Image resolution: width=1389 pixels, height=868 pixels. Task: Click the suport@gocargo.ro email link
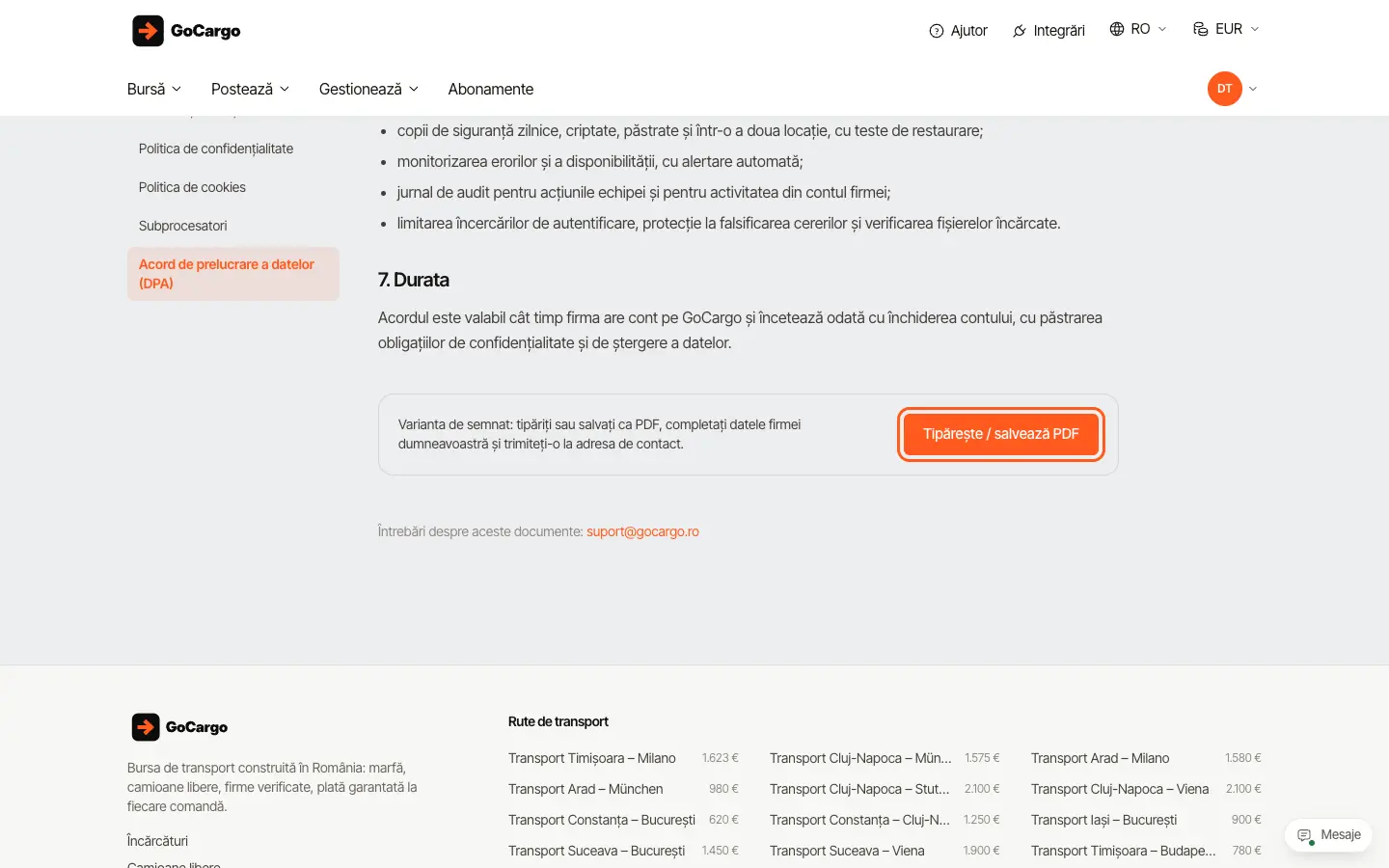[x=642, y=531]
